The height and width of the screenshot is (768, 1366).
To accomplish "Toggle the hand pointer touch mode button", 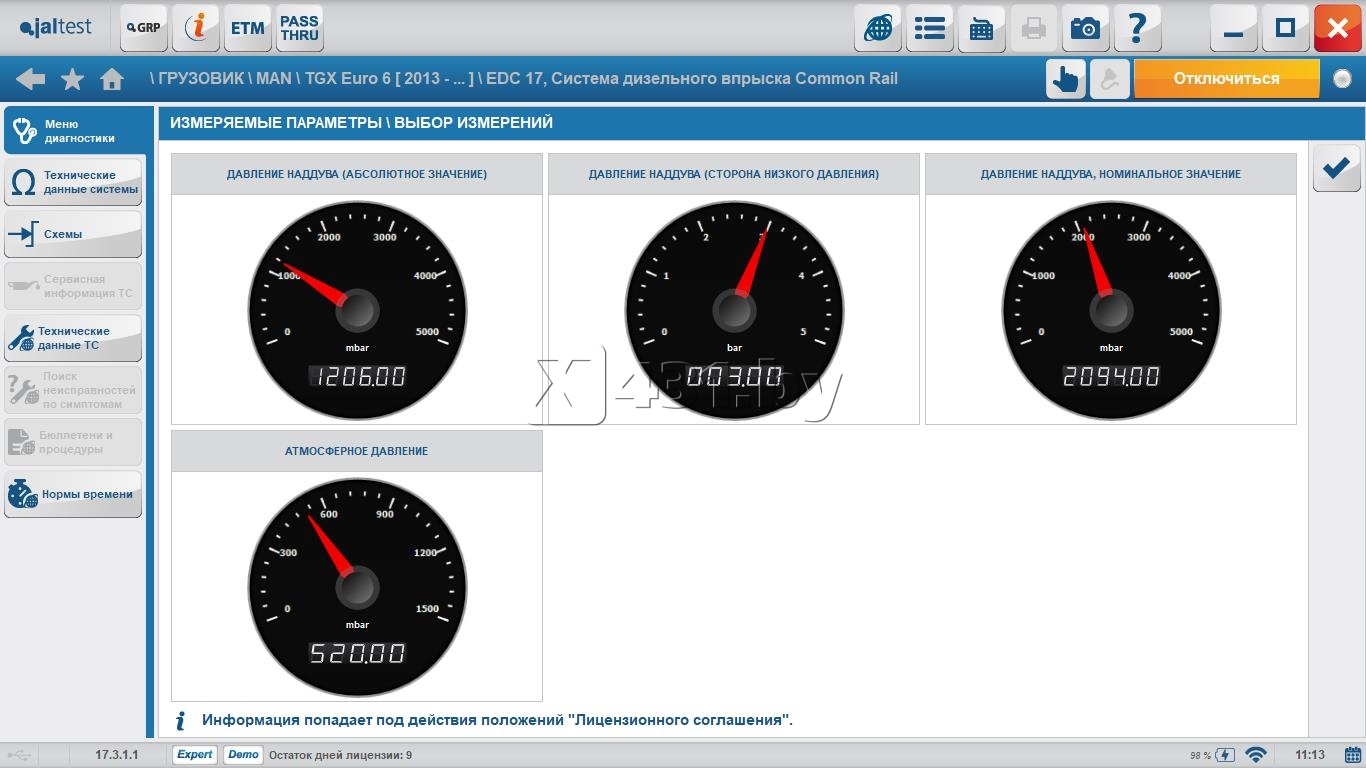I will coord(1066,79).
